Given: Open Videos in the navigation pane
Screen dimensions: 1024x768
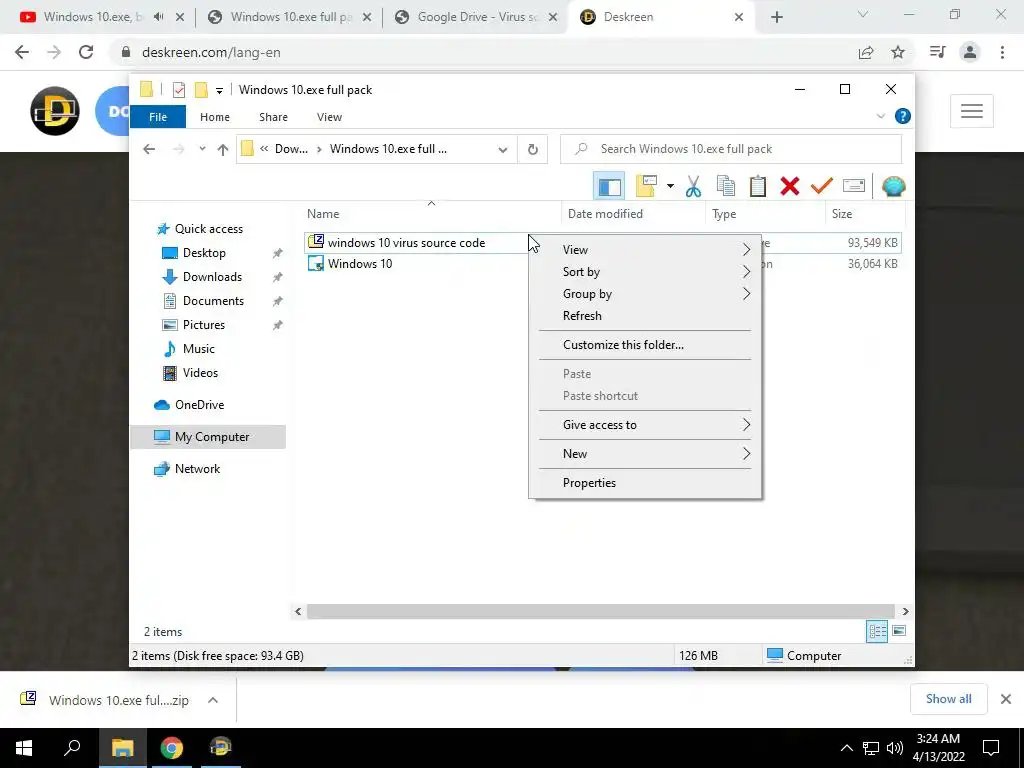Looking at the screenshot, I should coord(200,373).
